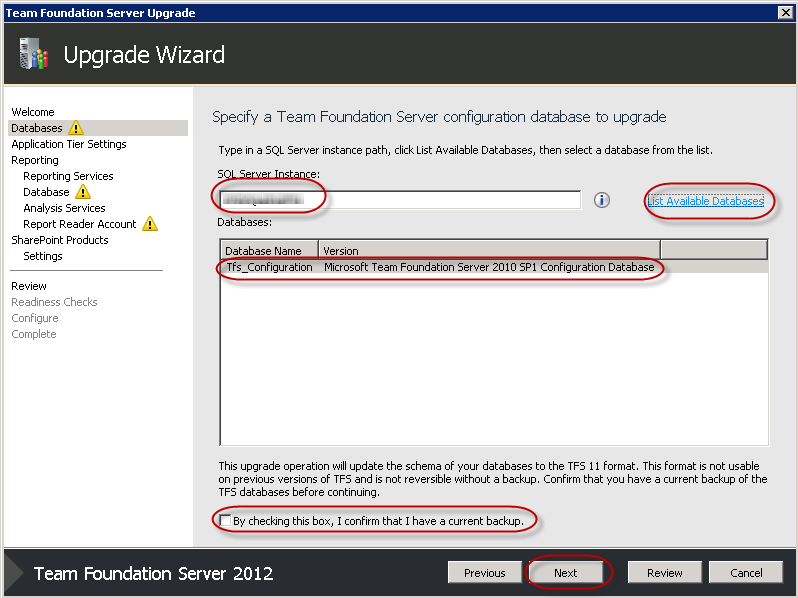Click the info icon beside SQL Server Instance field
Image resolution: width=798 pixels, height=598 pixels.
(602, 200)
